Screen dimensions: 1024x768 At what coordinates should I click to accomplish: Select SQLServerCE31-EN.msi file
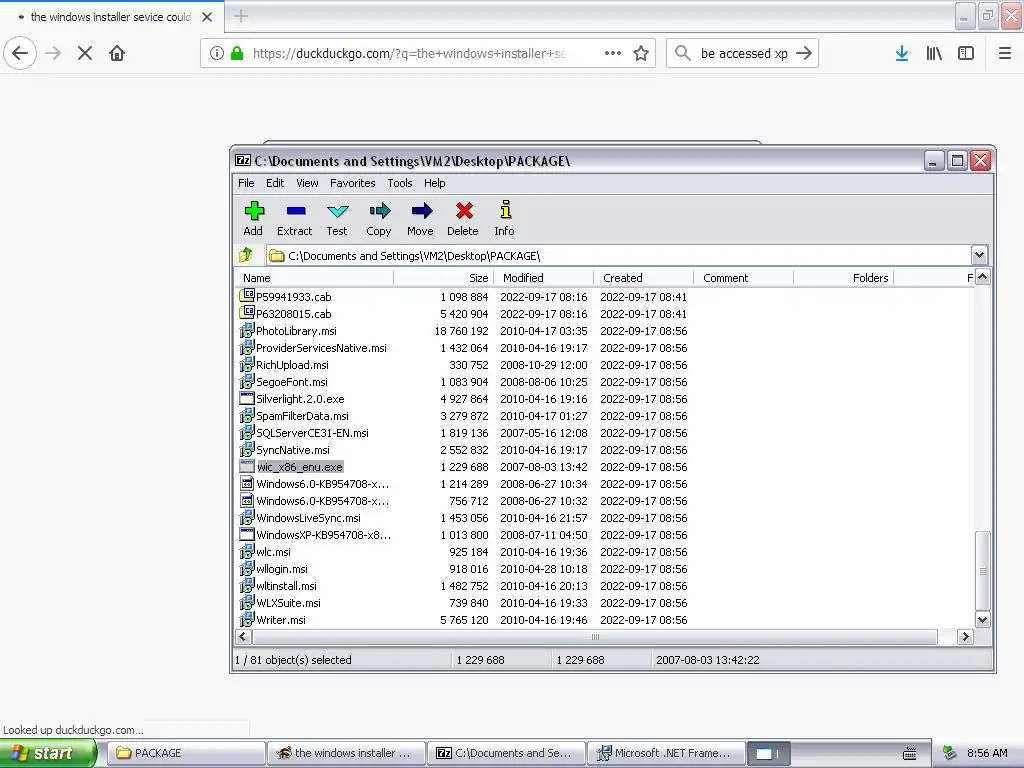pos(312,433)
